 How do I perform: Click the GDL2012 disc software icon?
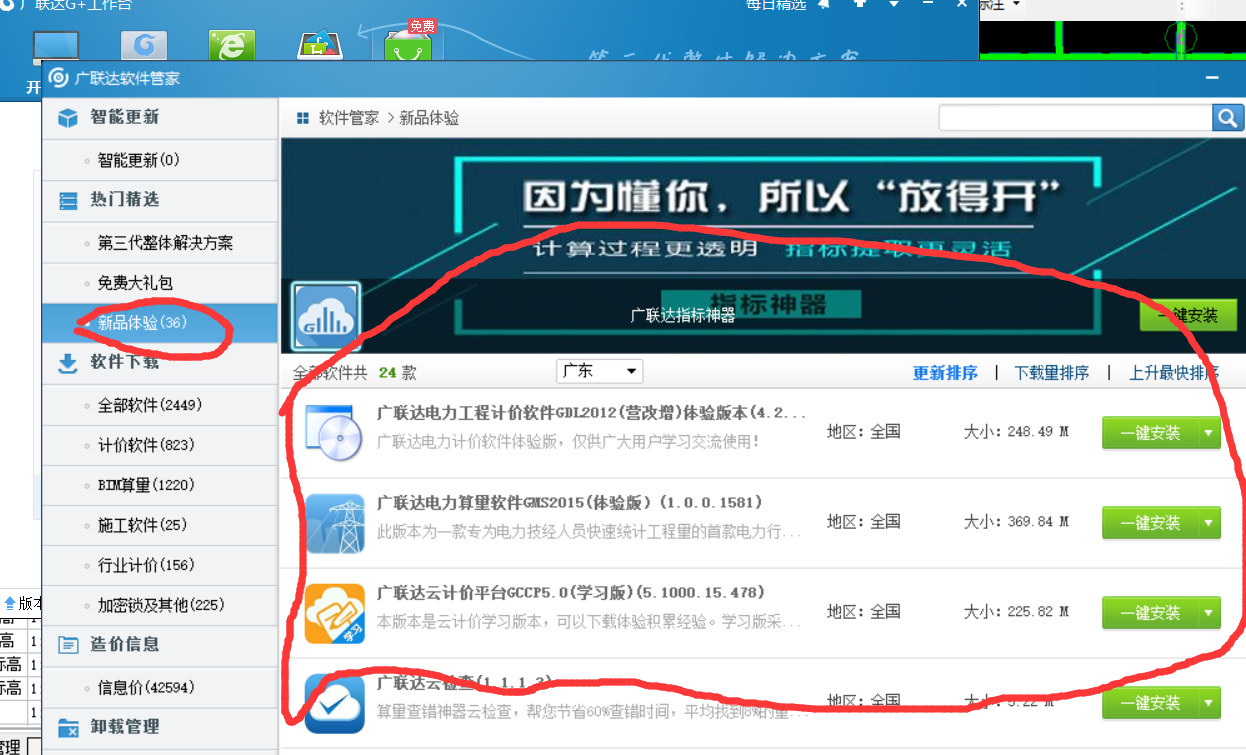334,433
